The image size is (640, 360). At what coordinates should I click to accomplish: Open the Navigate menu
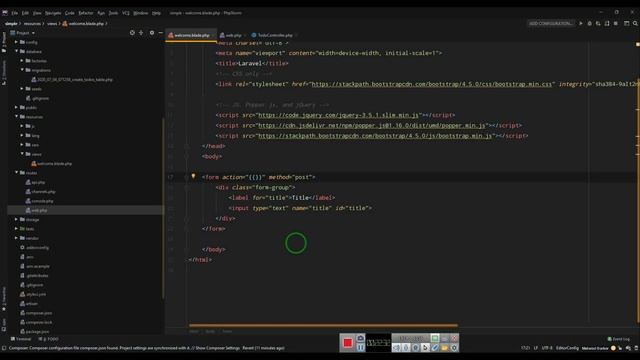pos(53,13)
